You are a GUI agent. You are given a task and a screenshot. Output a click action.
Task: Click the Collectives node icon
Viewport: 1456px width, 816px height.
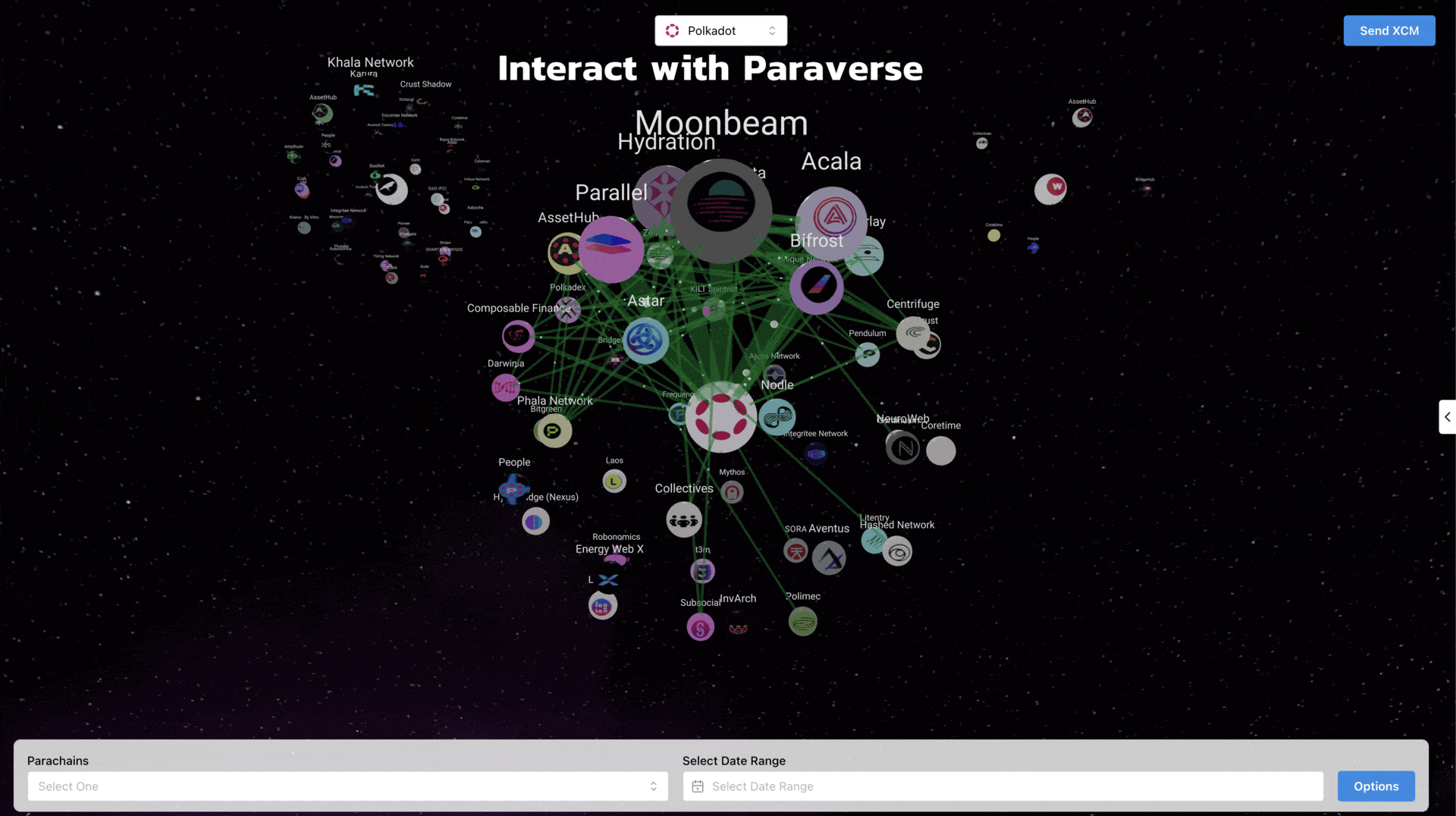click(x=683, y=520)
